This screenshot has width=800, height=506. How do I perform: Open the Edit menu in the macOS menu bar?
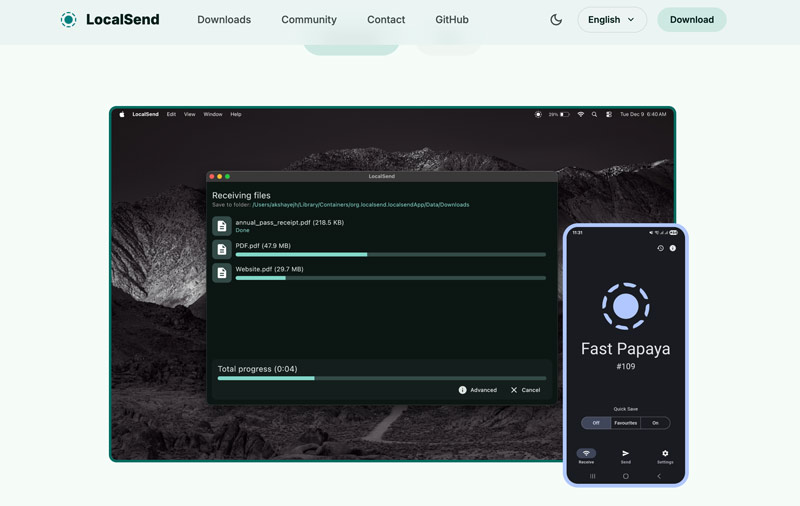171,114
